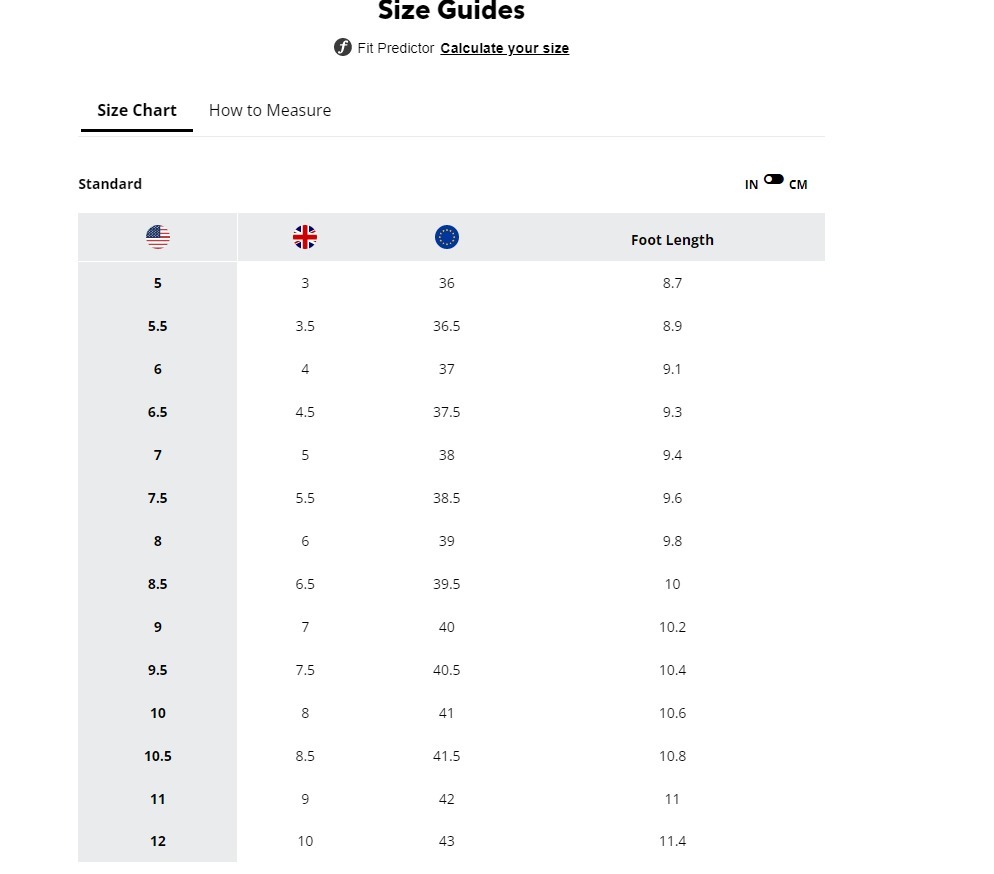Image resolution: width=994 pixels, height=874 pixels.
Task: Click US size 7.5 in the chart
Action: pyautogui.click(x=158, y=498)
